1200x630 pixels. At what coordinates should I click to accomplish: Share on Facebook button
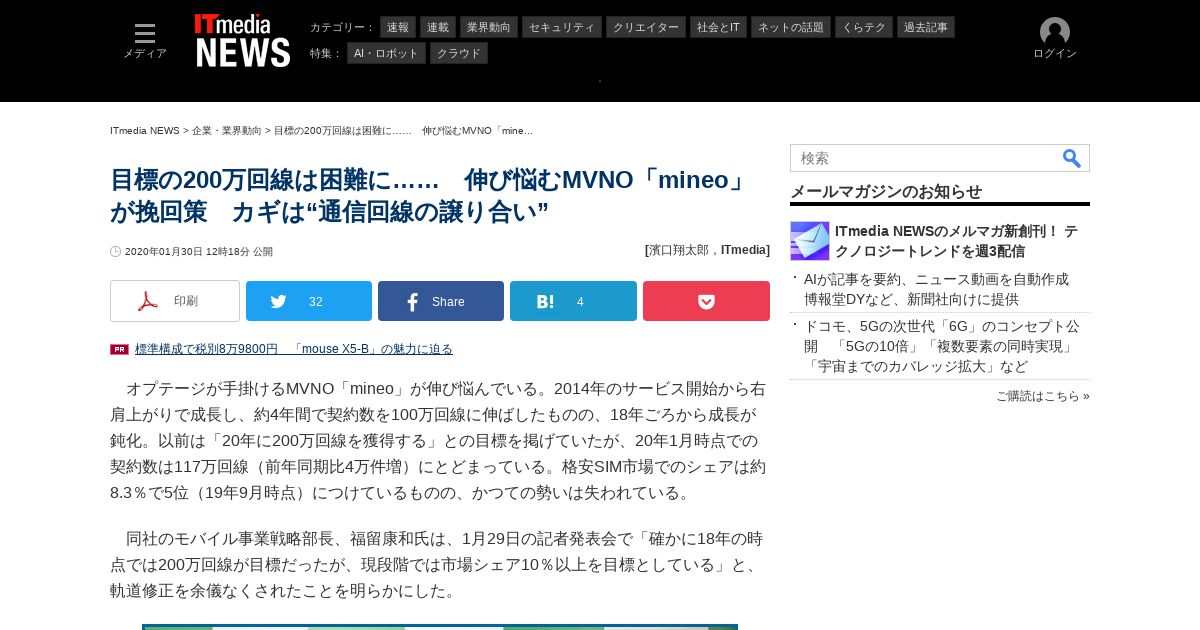click(441, 301)
